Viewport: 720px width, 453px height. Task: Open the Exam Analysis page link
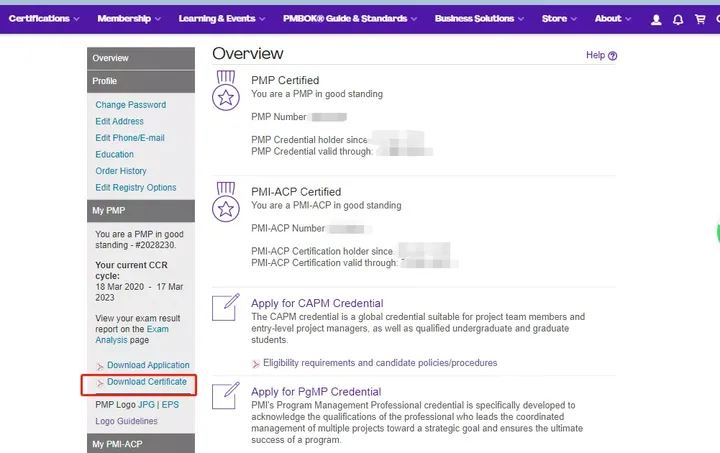(x=132, y=335)
